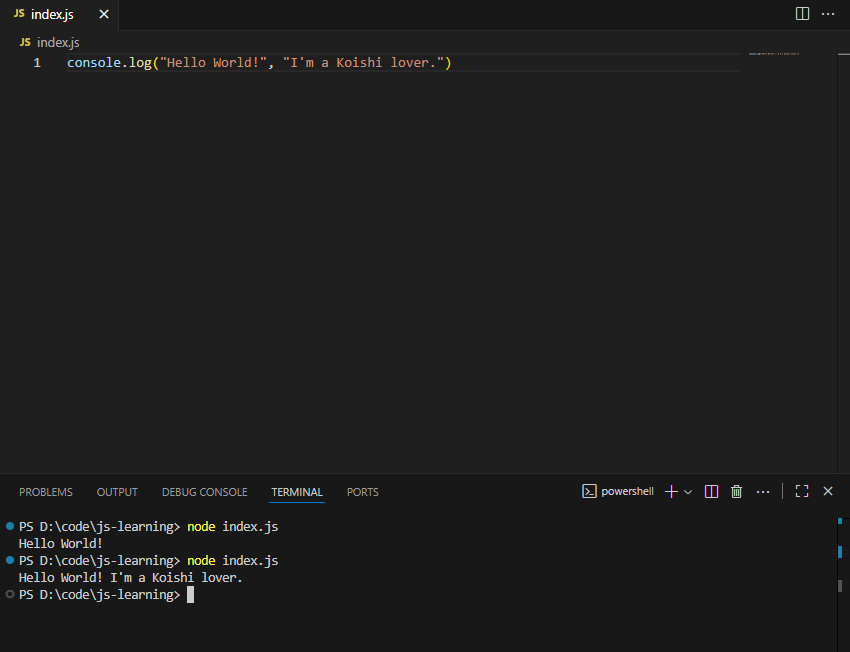Open editor More Actions ellipsis menu
This screenshot has height=652, width=850.
pos(828,14)
